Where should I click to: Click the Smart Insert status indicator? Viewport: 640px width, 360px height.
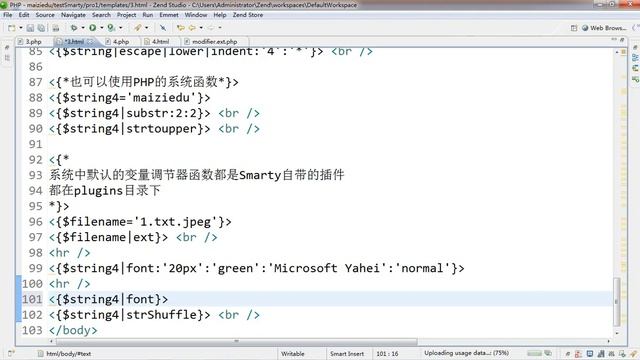(347, 354)
